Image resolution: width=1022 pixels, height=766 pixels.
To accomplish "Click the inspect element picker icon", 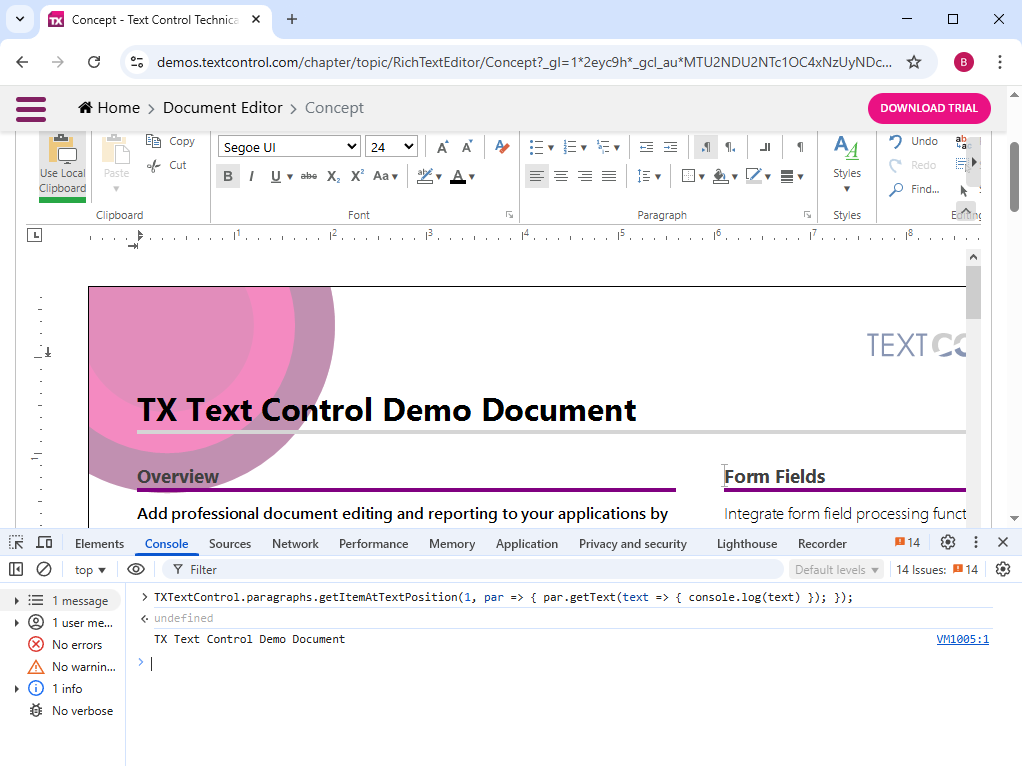I will [x=16, y=543].
